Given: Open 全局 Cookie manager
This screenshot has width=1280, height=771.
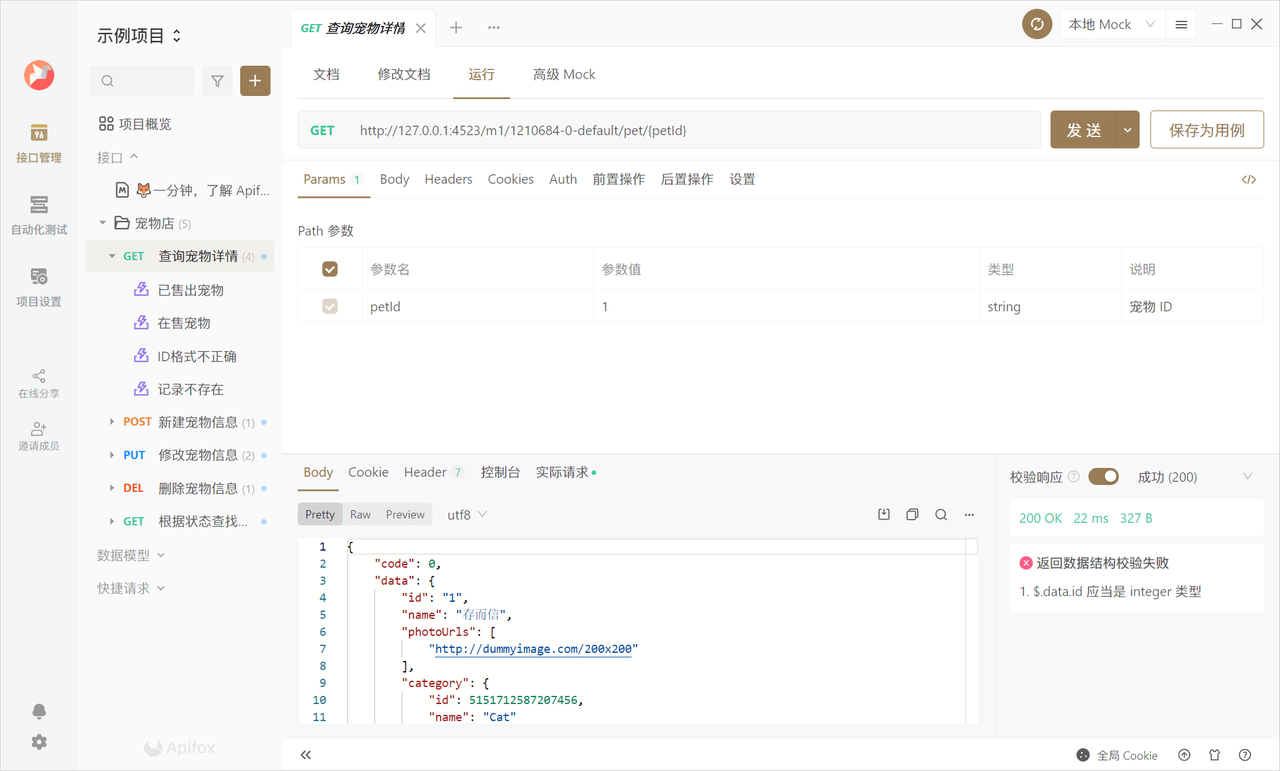Looking at the screenshot, I should tap(1117, 755).
